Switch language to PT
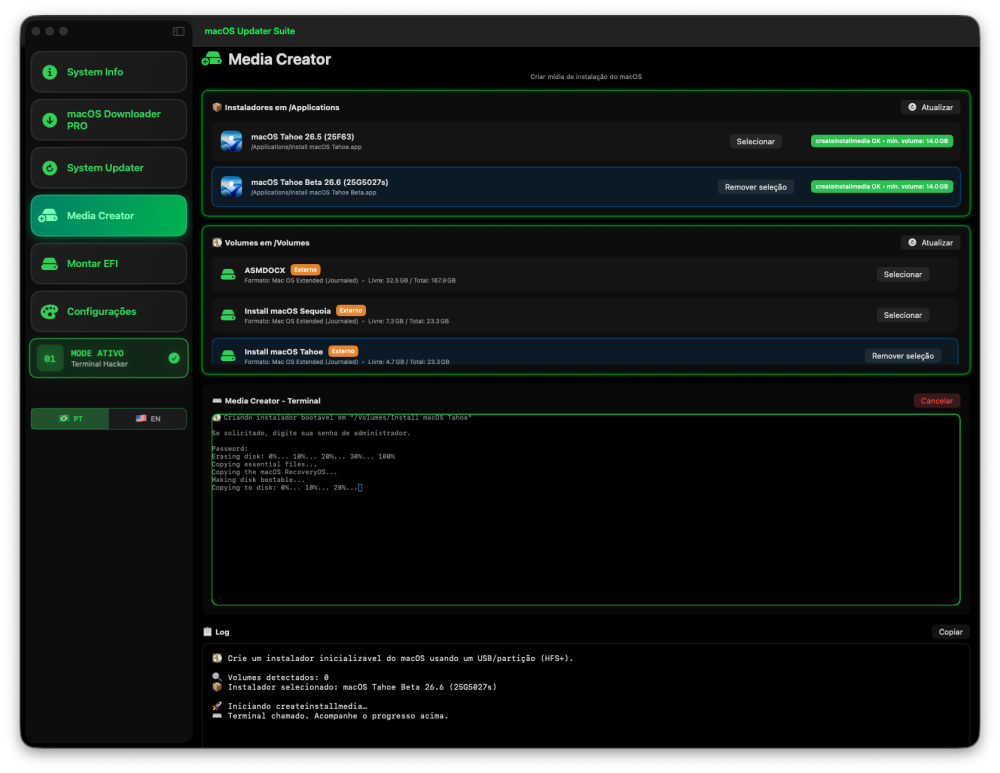This screenshot has height=773, width=1000. (x=70, y=419)
